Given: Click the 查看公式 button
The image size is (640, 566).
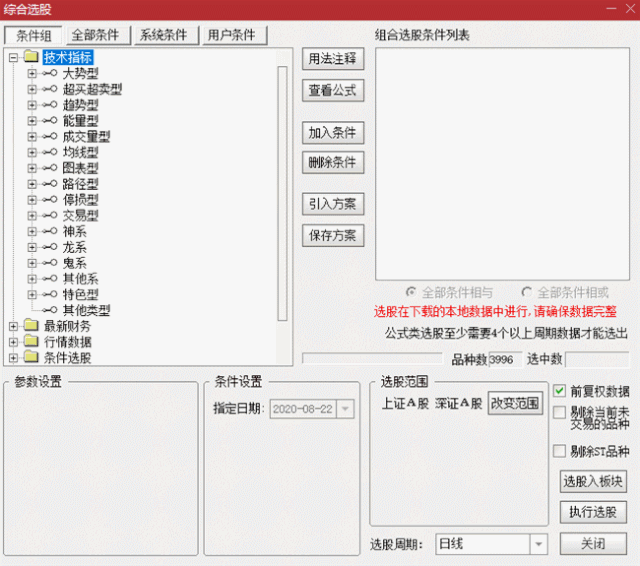Looking at the screenshot, I should pyautogui.click(x=333, y=90).
